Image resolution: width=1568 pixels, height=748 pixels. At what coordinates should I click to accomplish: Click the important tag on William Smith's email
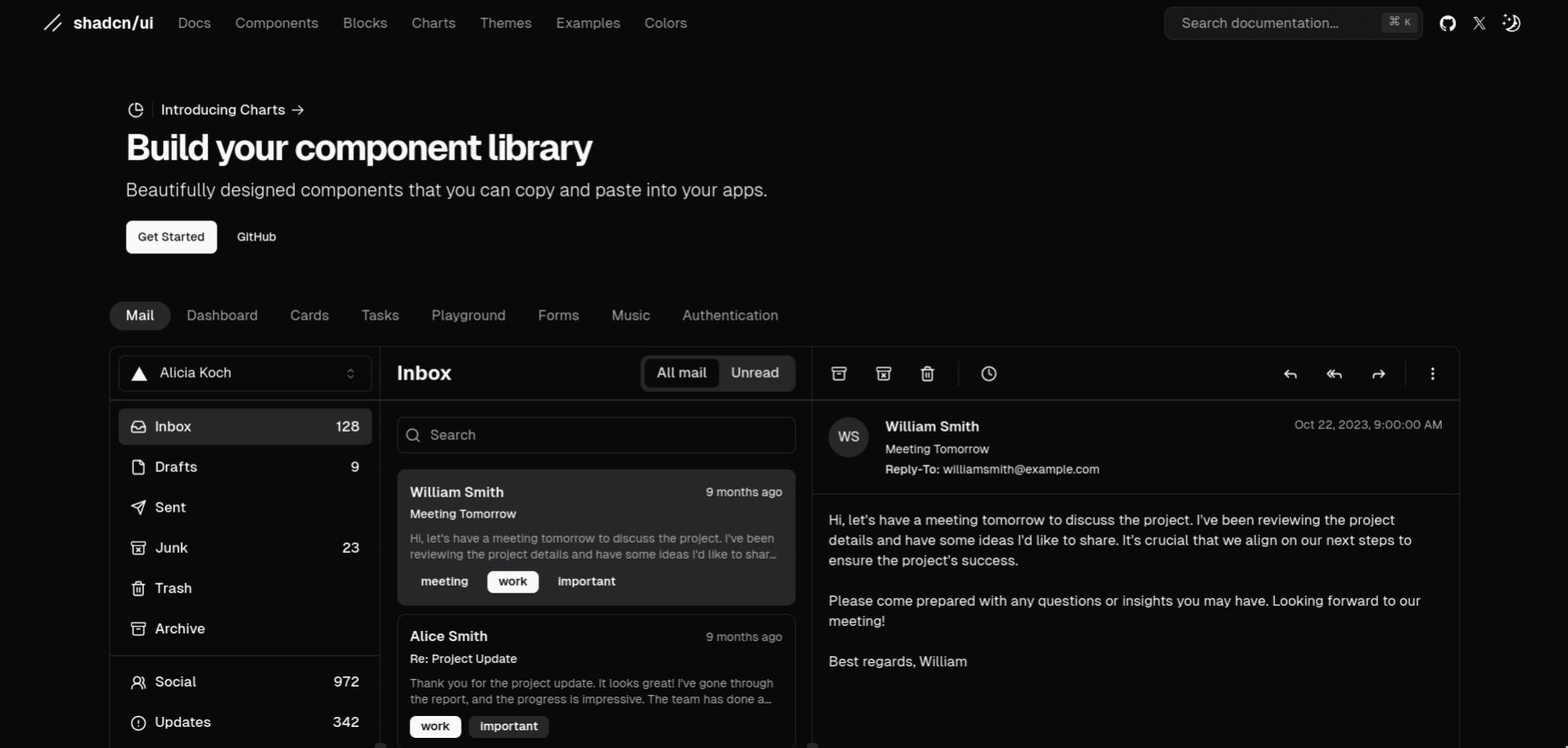587,581
